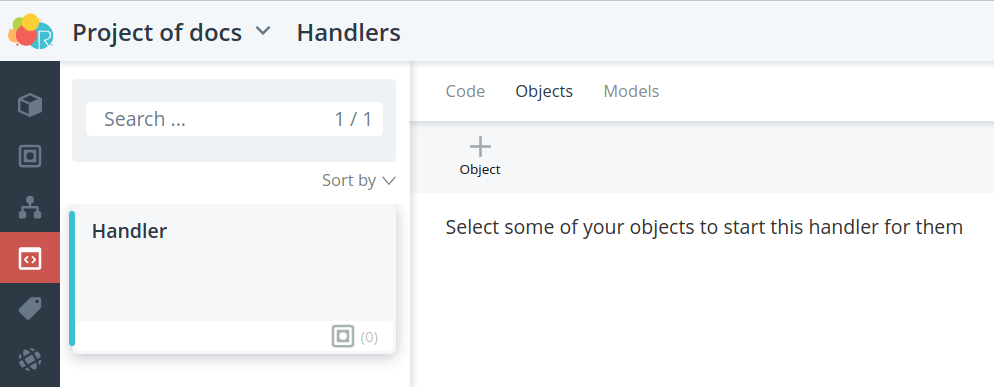Image resolution: width=994 pixels, height=387 pixels.
Task: Click the Project of docs title
Action: pyautogui.click(x=157, y=32)
